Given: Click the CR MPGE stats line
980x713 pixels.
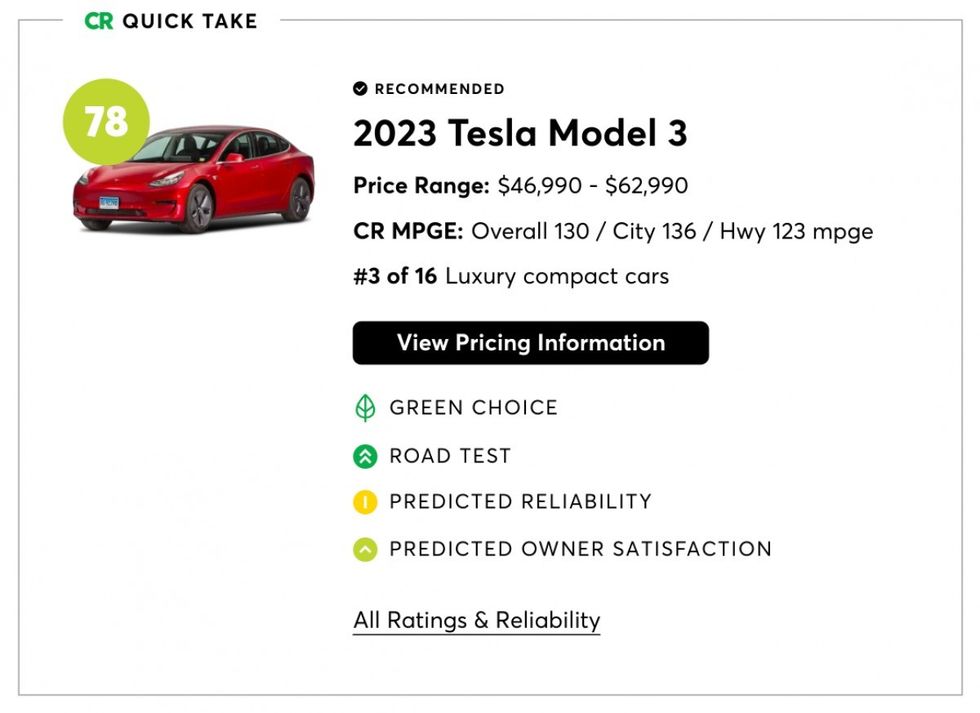Looking at the screenshot, I should [x=612, y=231].
